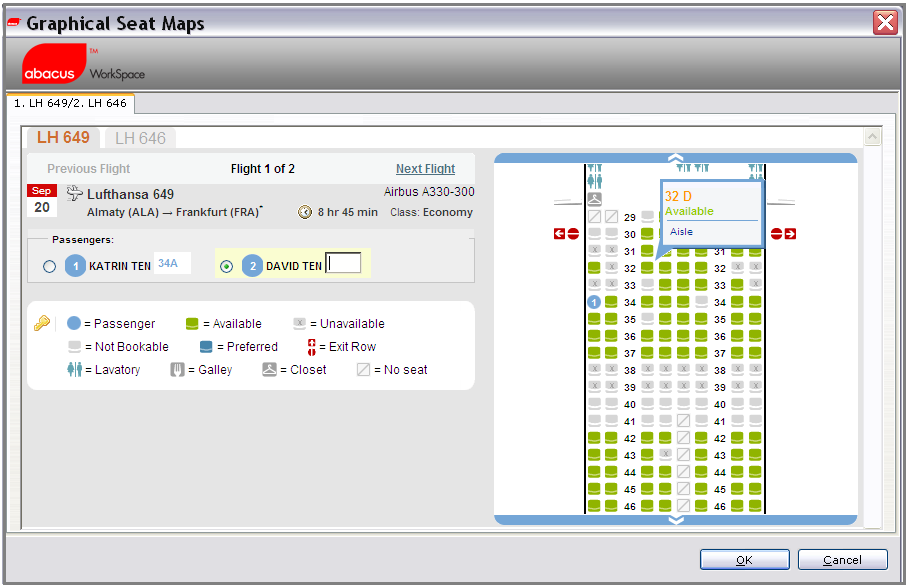Click not-bookable seat 35D
This screenshot has height=586, width=907.
[x=647, y=319]
